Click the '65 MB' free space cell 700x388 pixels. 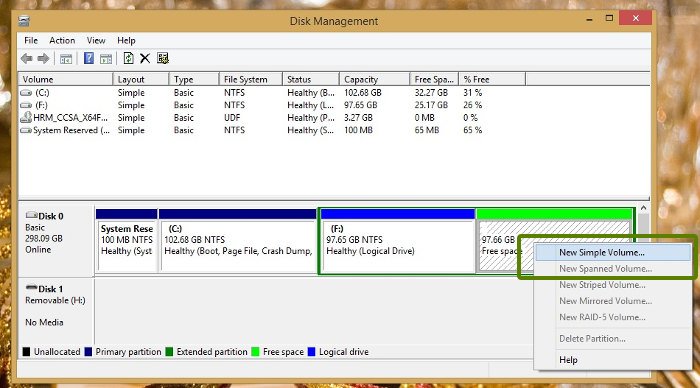426,130
